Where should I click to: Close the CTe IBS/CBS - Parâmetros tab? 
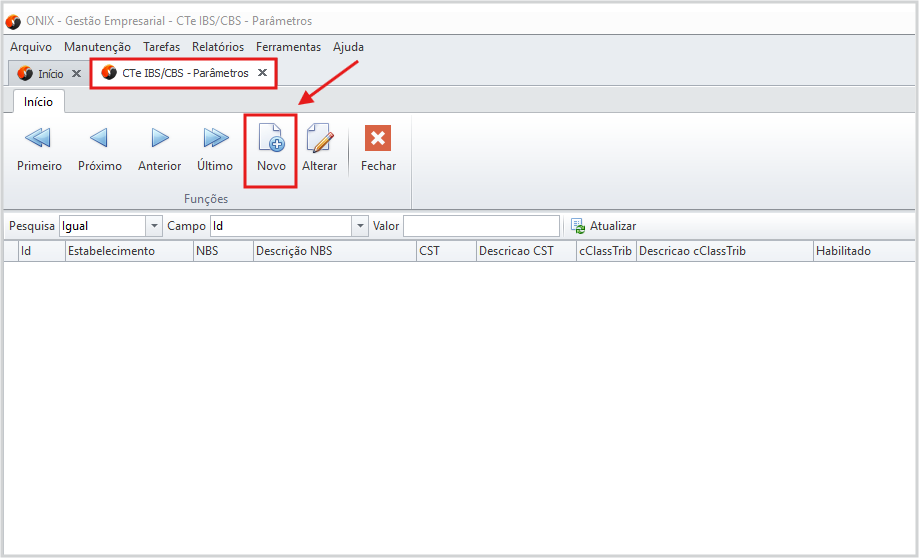(262, 73)
